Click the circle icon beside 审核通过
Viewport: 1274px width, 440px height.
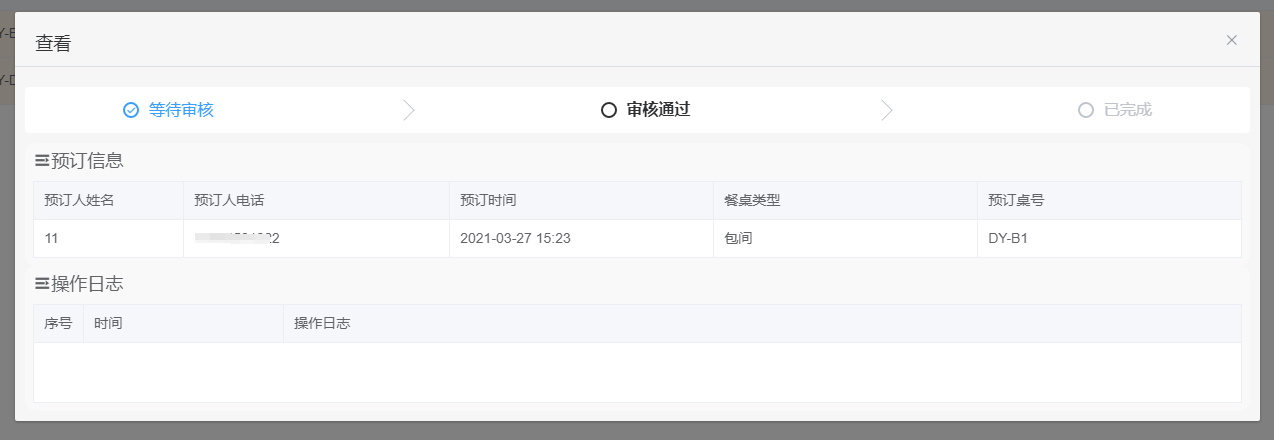(608, 110)
